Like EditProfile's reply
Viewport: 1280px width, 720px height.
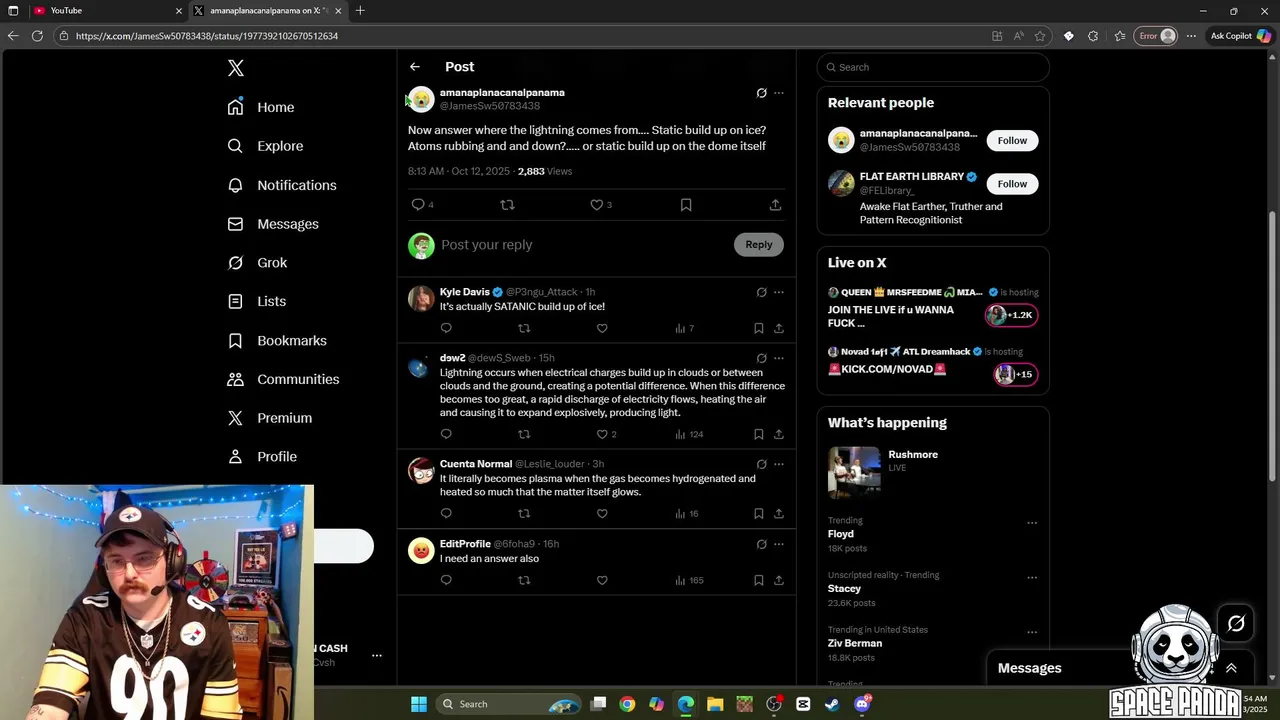(x=602, y=580)
